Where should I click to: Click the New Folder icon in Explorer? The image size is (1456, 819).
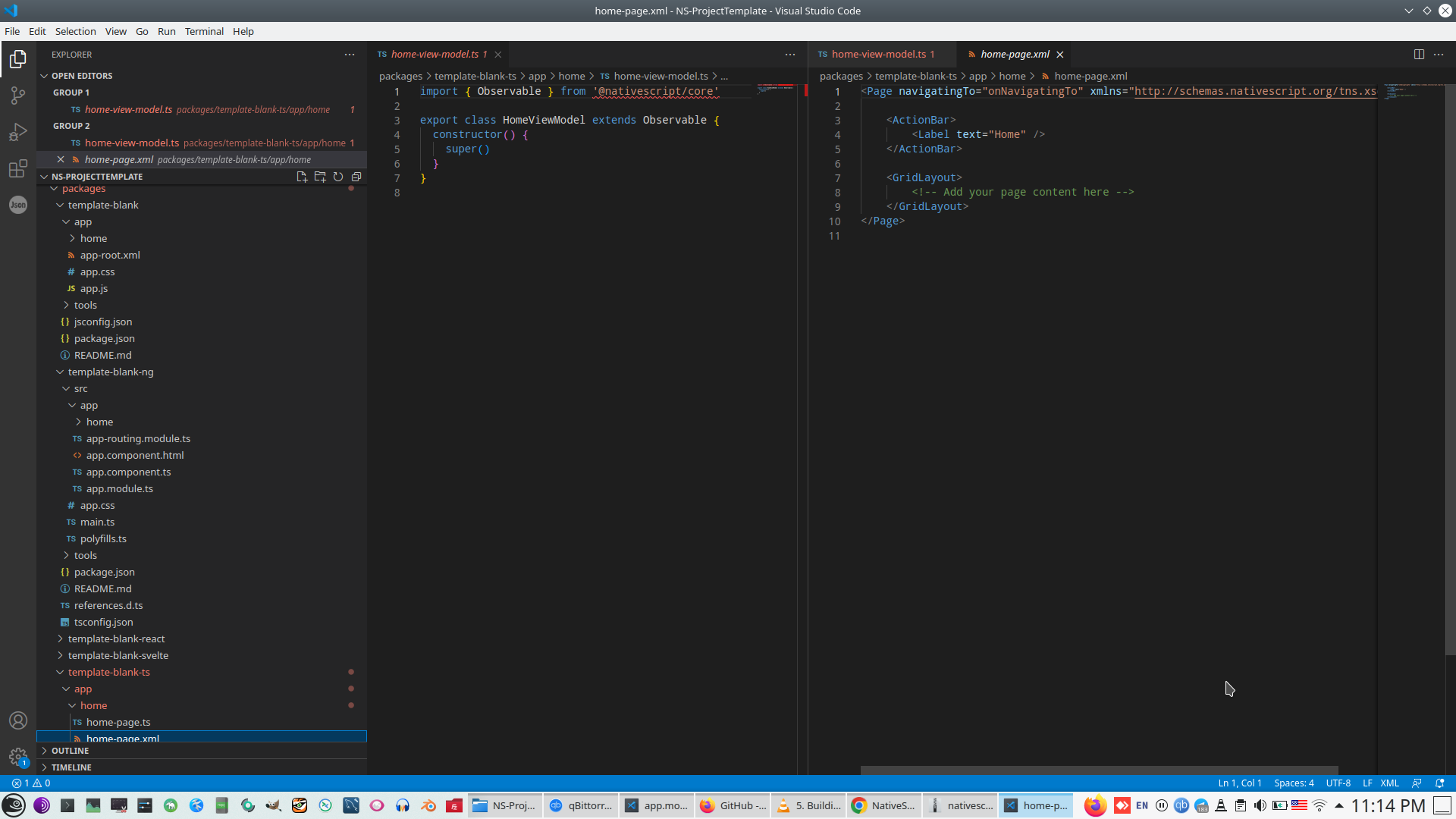[320, 177]
